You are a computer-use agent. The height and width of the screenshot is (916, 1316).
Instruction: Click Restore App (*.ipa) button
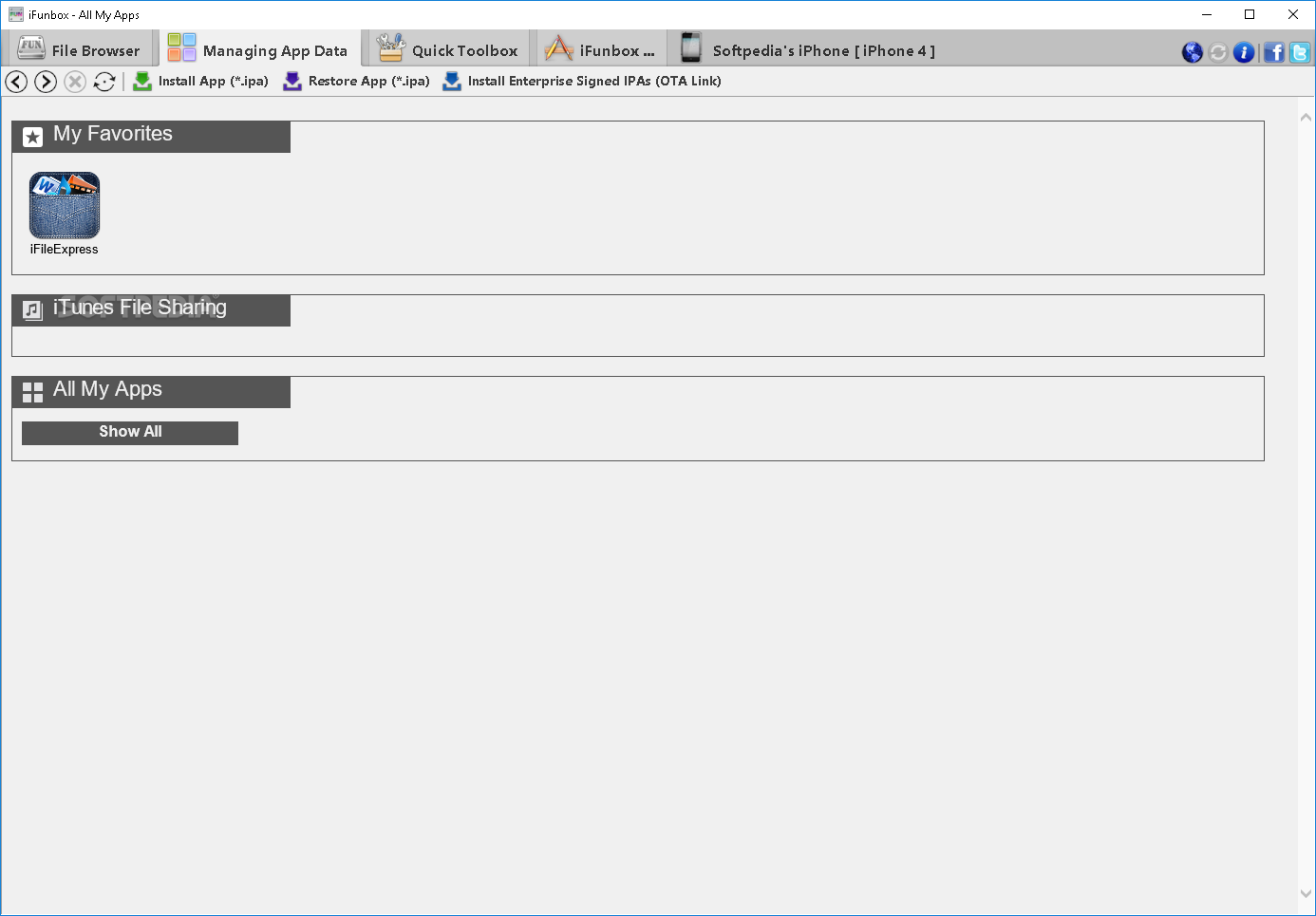[x=356, y=81]
